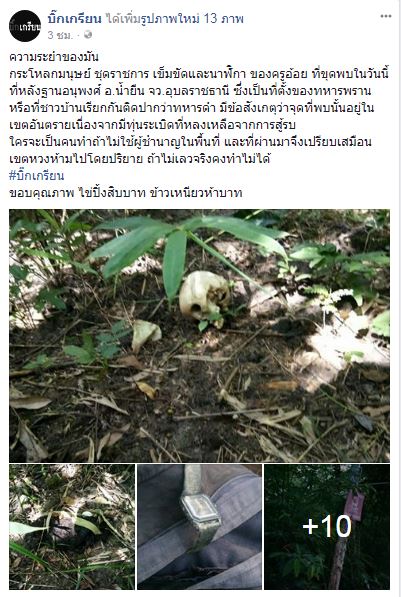The height and width of the screenshot is (597, 401).
Task: Open the three-dot post options menu
Action: 385,16
